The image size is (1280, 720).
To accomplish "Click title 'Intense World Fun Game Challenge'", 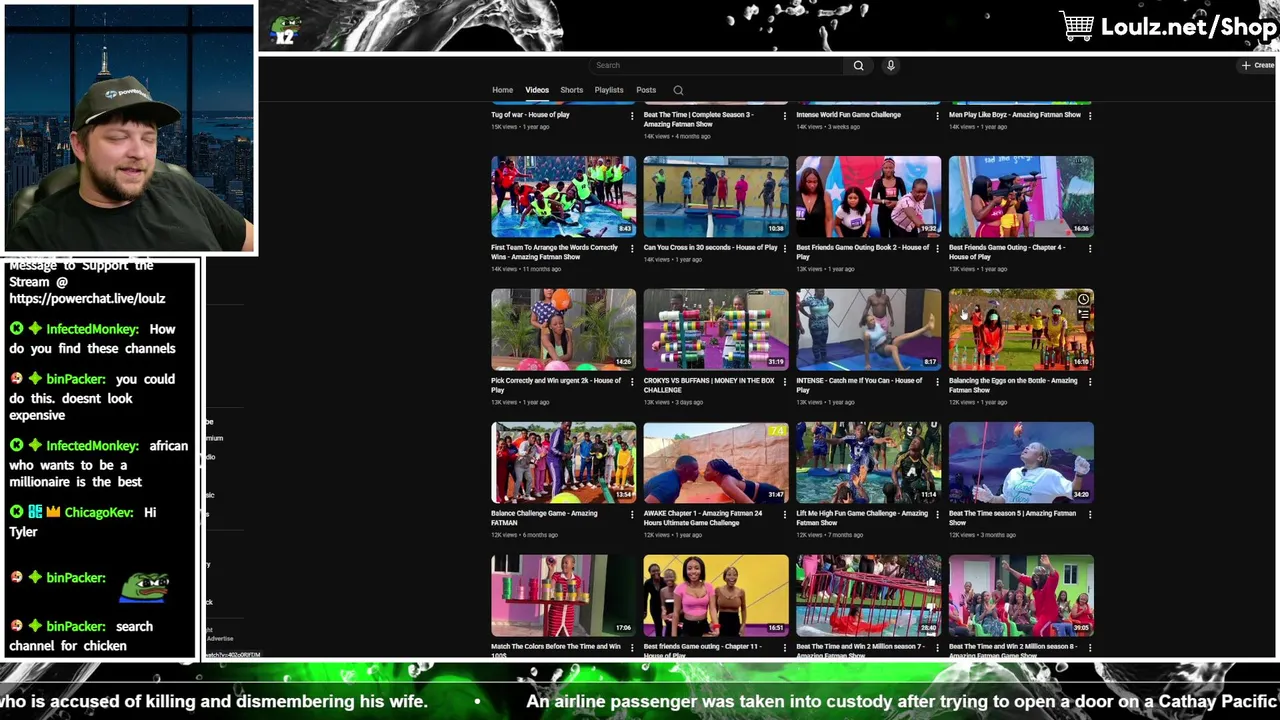I will click(x=848, y=115).
